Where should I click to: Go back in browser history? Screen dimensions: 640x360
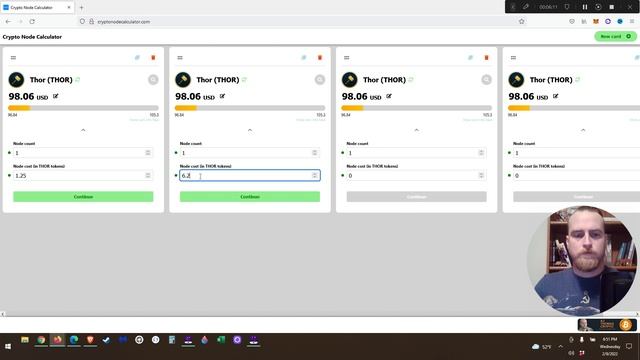(x=8, y=21)
